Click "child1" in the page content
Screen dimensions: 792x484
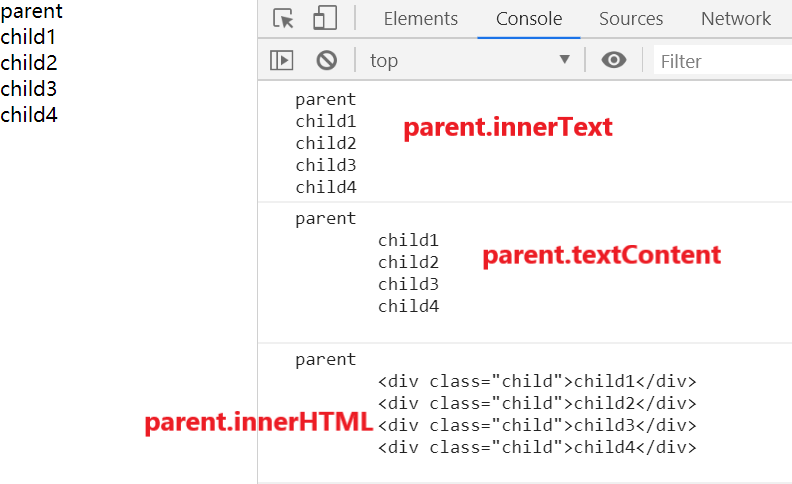29,38
